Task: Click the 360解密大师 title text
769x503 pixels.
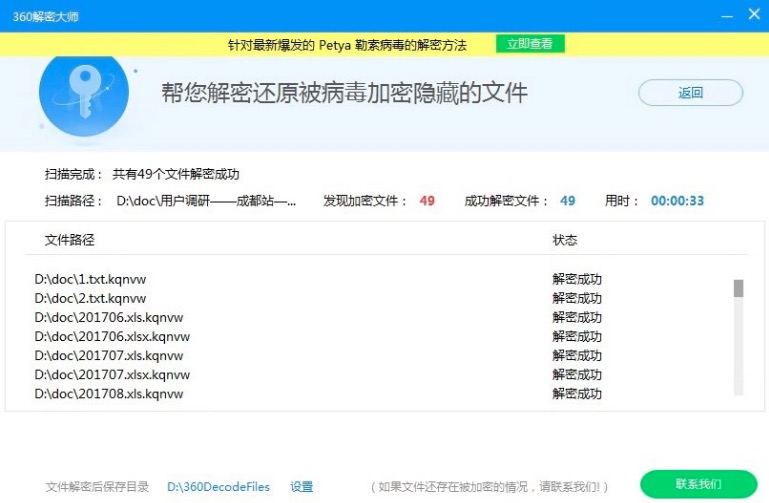Action: [x=46, y=17]
